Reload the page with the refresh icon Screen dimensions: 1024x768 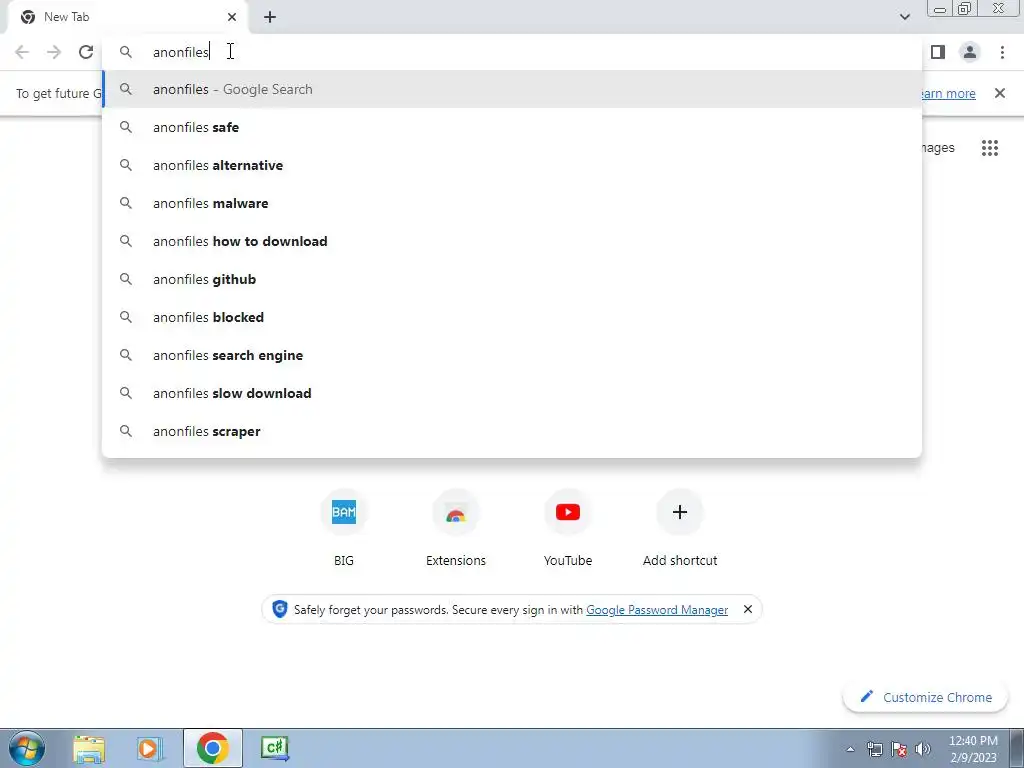[86, 52]
